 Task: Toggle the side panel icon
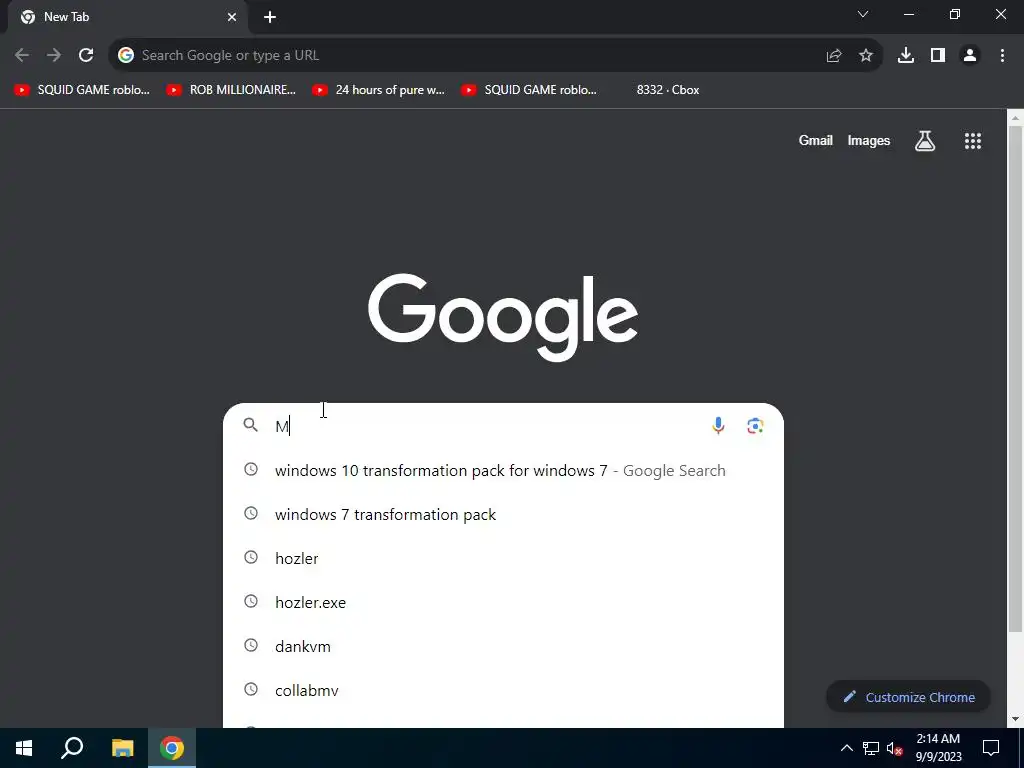click(938, 56)
